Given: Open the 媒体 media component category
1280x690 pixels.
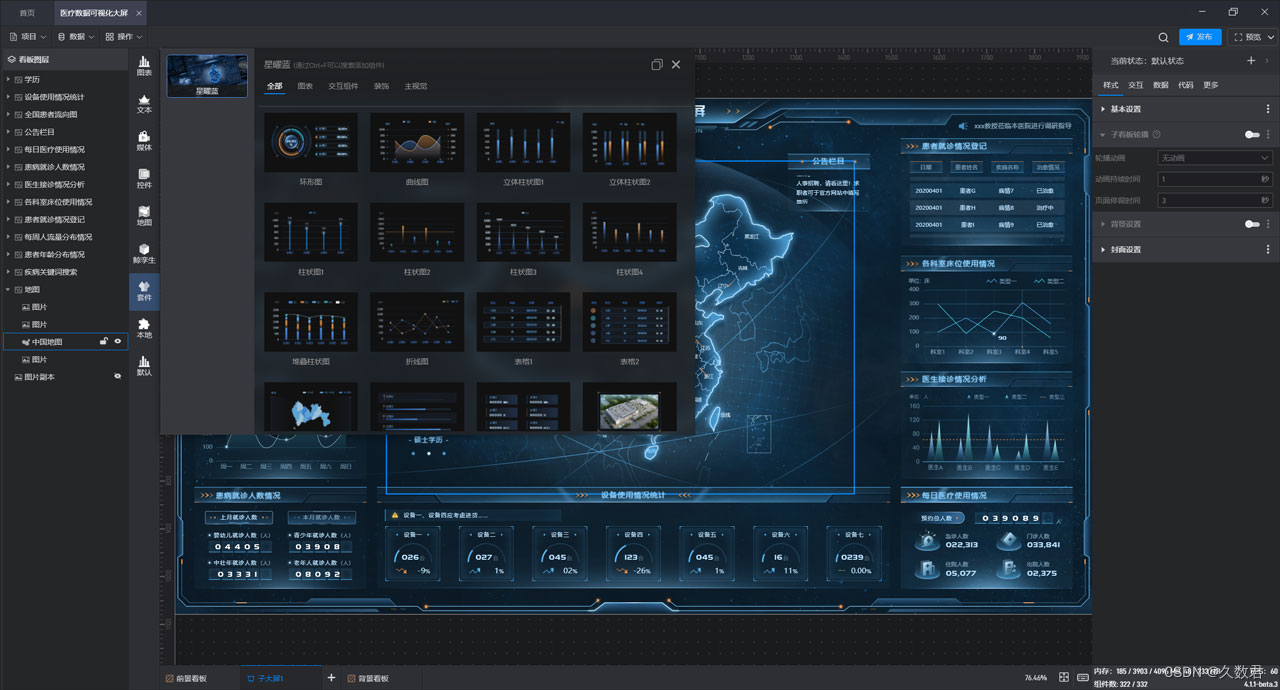Looking at the screenshot, I should pos(144,140).
